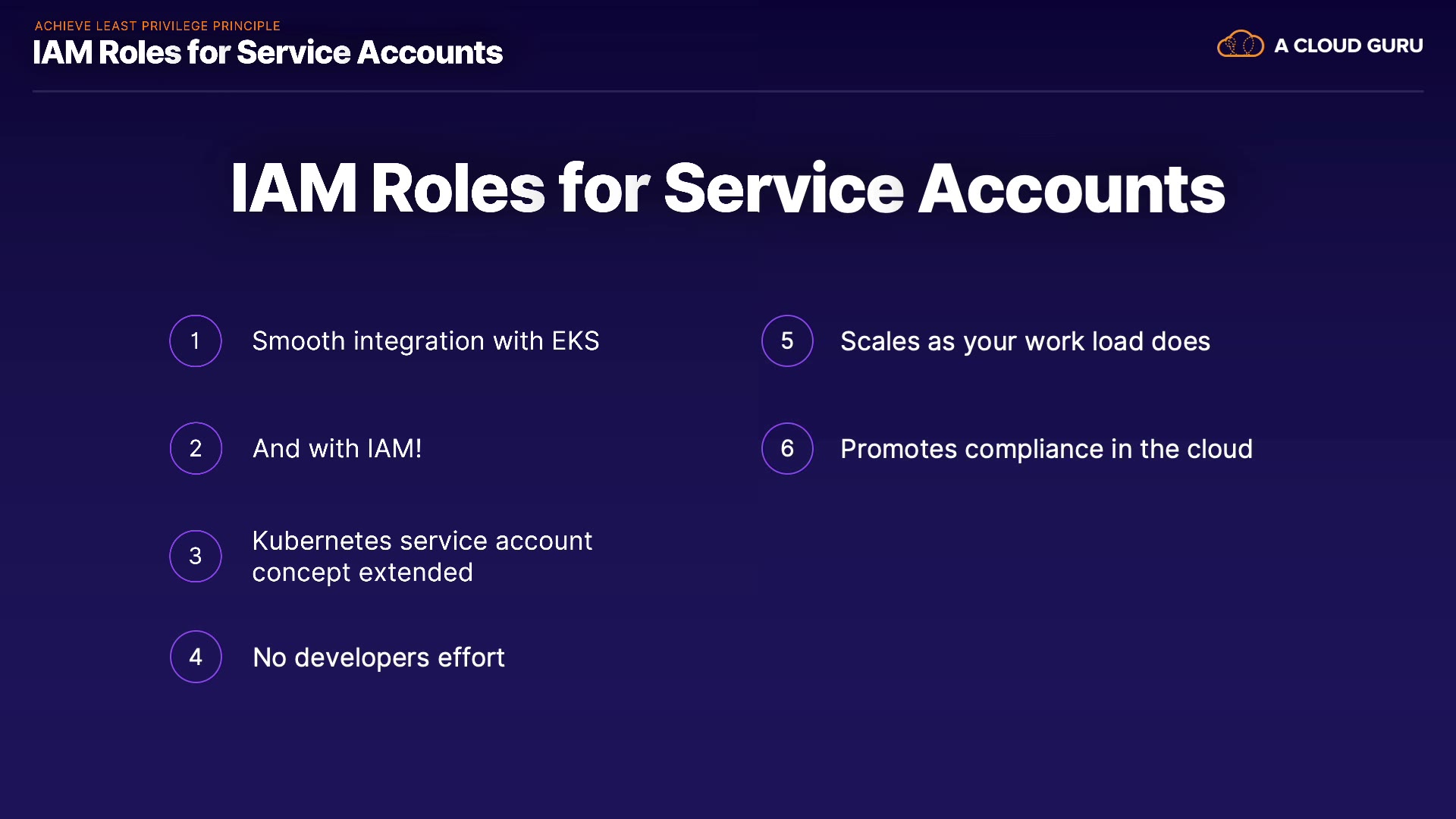The width and height of the screenshot is (1456, 819).
Task: Select the circled number 3 bullet
Action: coord(196,556)
